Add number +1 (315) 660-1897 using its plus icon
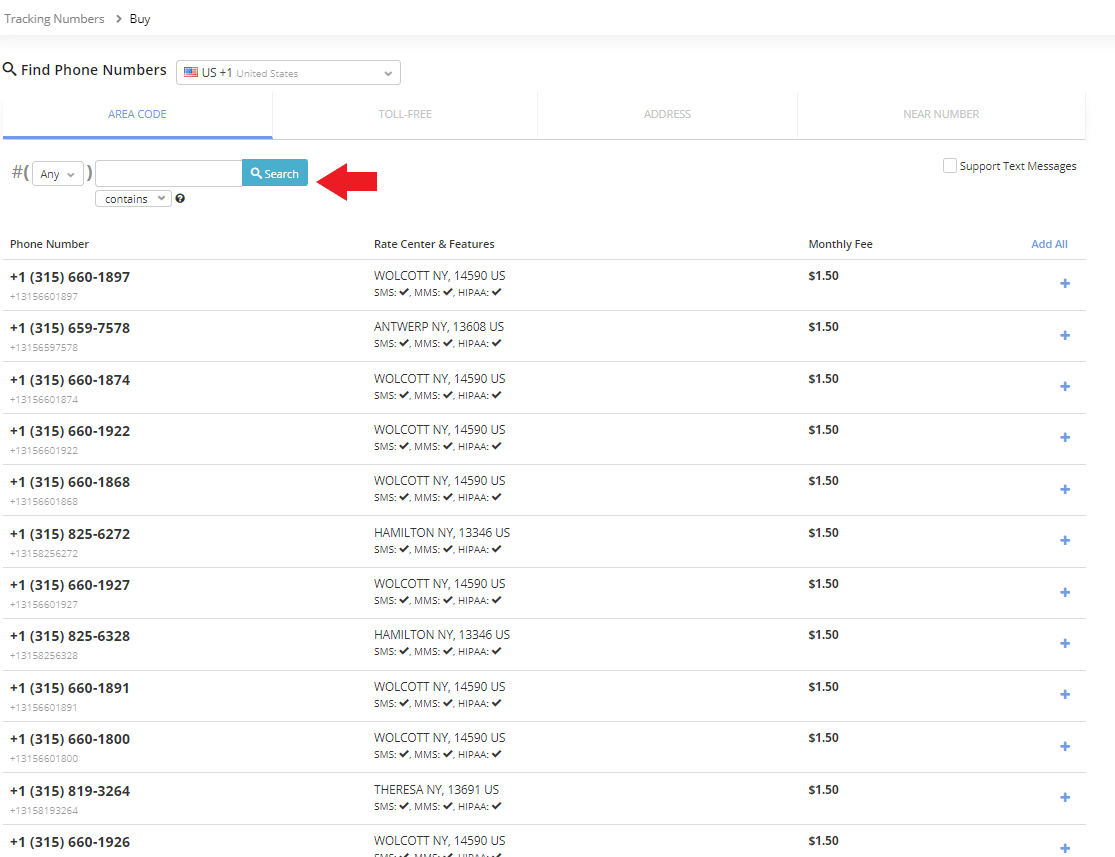Screen dimensions: 1115x857 pyautogui.click(x=1065, y=284)
